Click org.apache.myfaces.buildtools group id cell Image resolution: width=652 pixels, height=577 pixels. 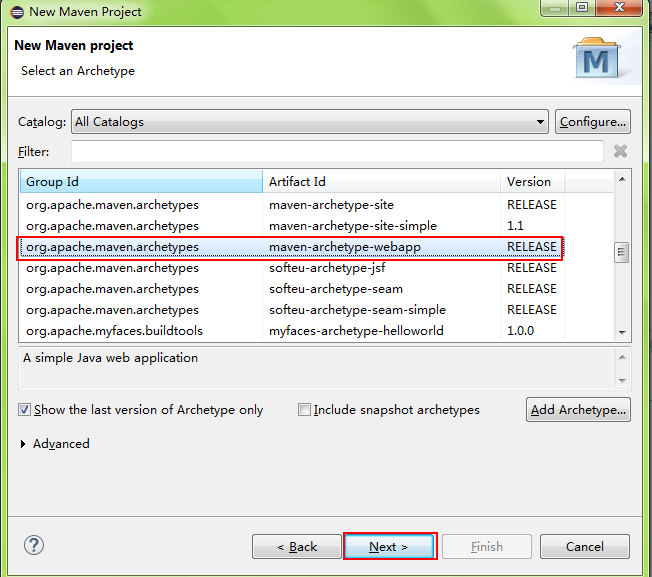tap(114, 331)
